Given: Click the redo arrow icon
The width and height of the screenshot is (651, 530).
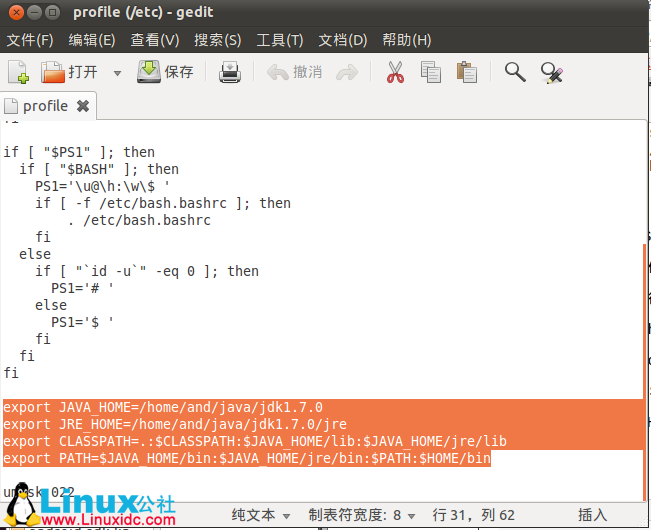Looking at the screenshot, I should click(347, 72).
